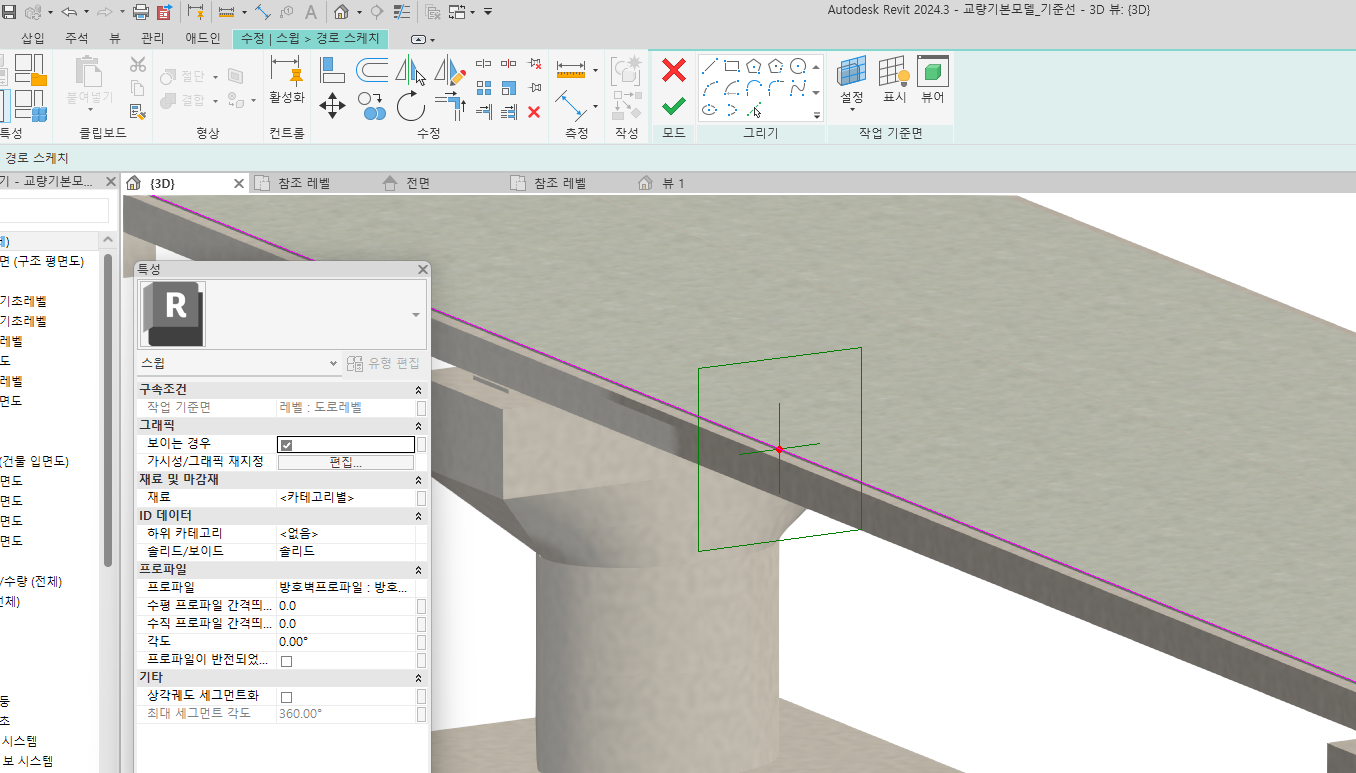Cancel edit mode with the red X

click(x=674, y=70)
